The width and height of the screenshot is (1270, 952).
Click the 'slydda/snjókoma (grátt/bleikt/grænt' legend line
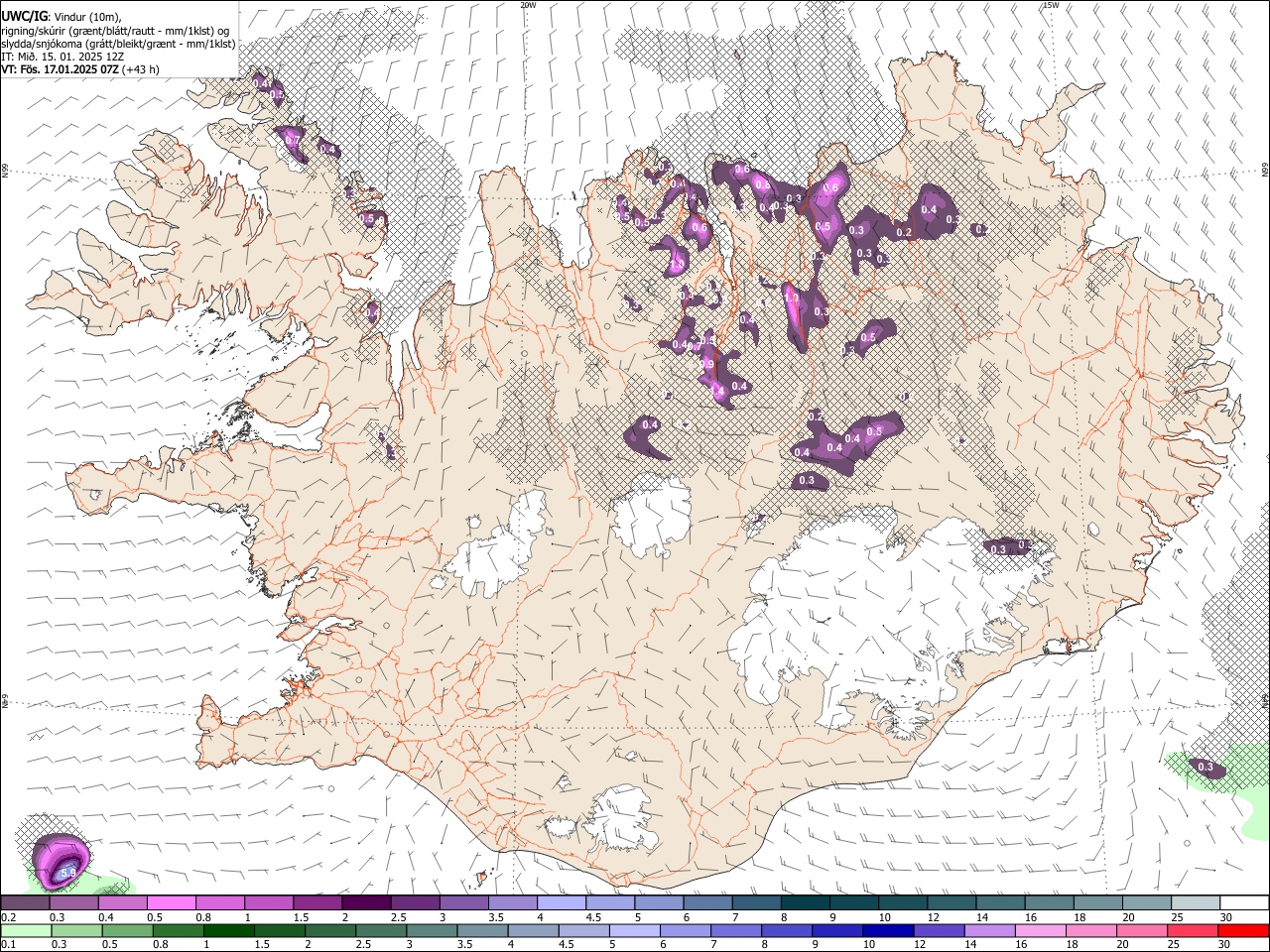click(118, 44)
